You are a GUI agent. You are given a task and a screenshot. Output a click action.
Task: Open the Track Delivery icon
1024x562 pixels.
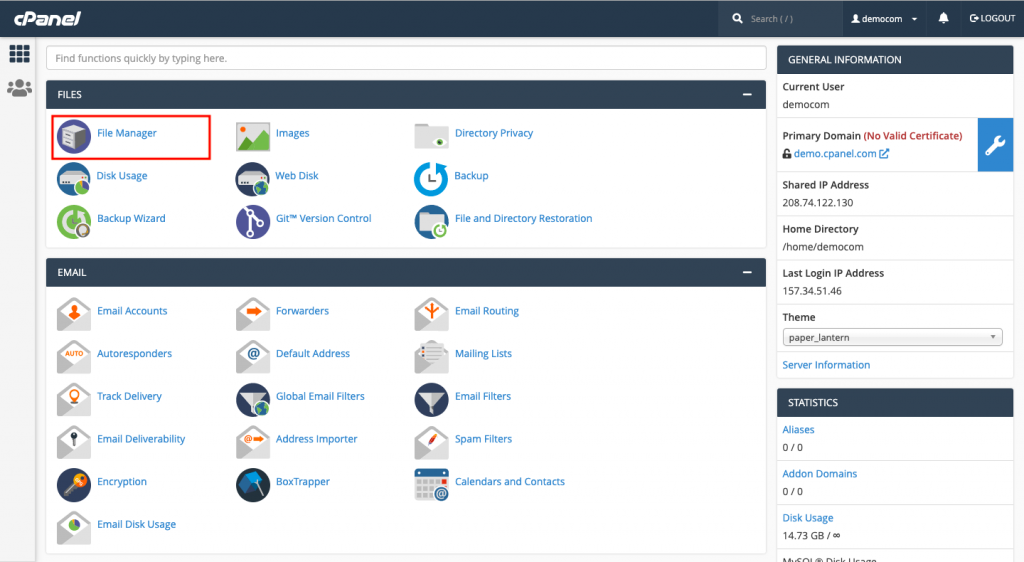click(x=74, y=399)
